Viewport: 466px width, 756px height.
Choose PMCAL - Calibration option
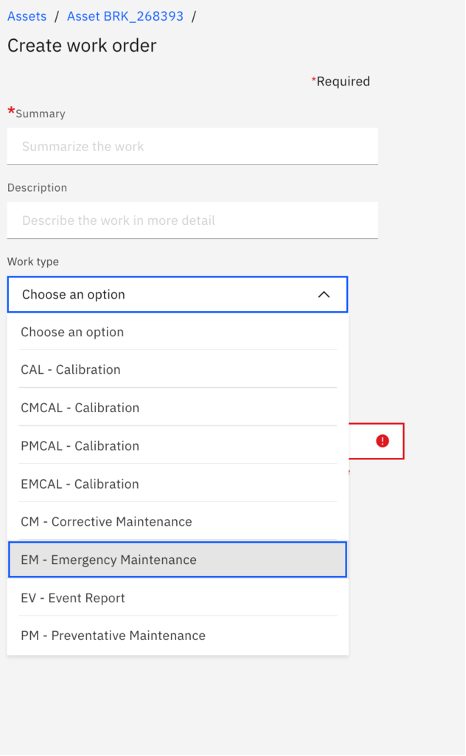coord(178,446)
